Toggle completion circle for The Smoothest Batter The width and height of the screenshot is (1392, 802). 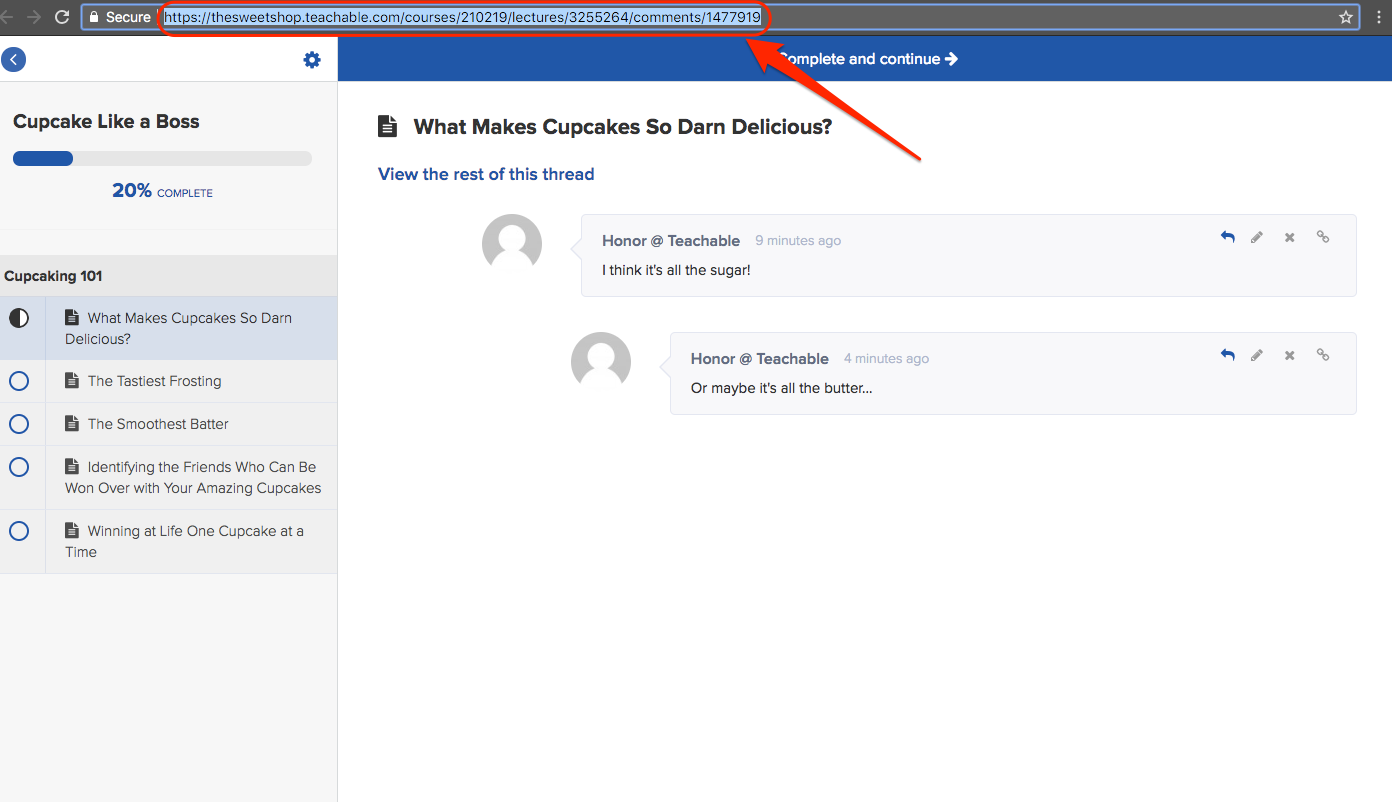[x=19, y=424]
